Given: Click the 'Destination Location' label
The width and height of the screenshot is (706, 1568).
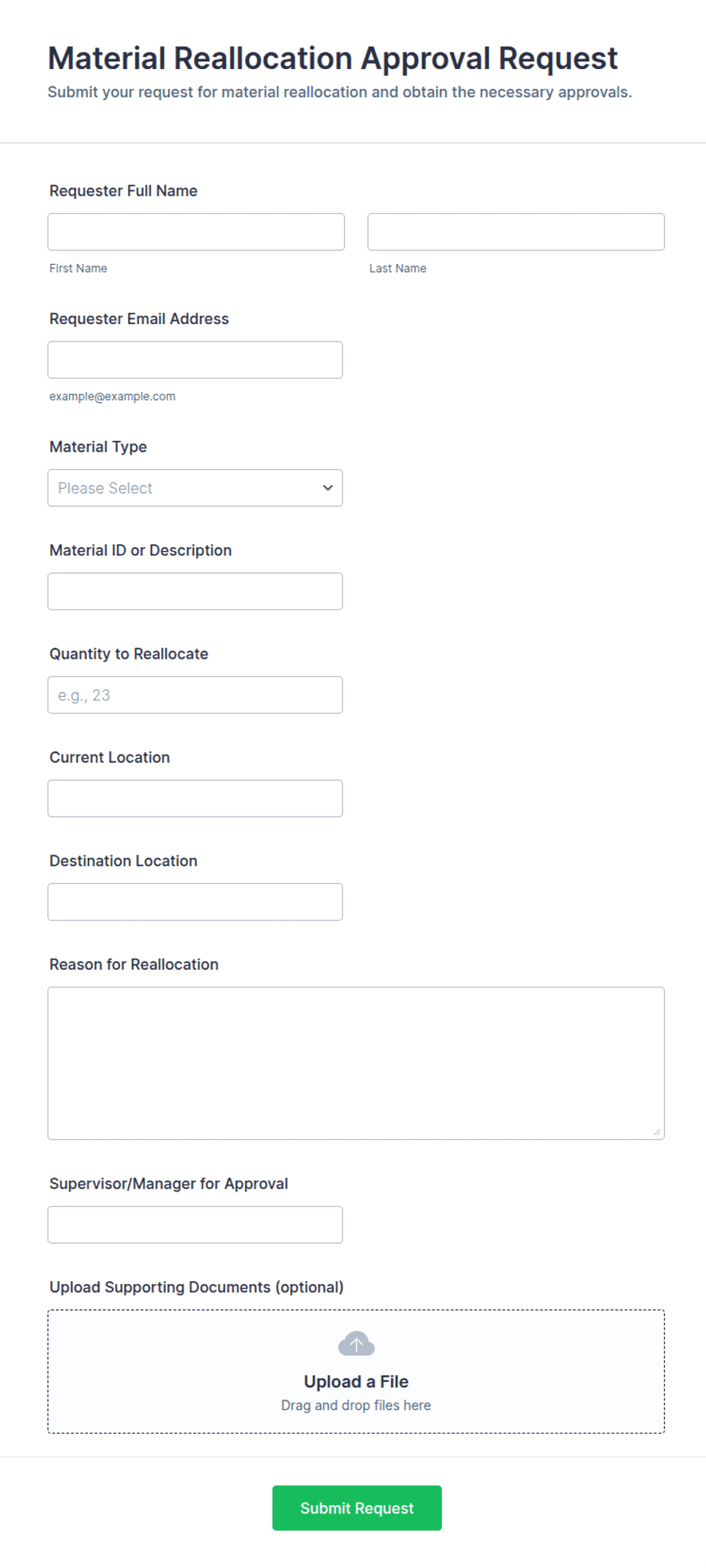Looking at the screenshot, I should tap(123, 861).
